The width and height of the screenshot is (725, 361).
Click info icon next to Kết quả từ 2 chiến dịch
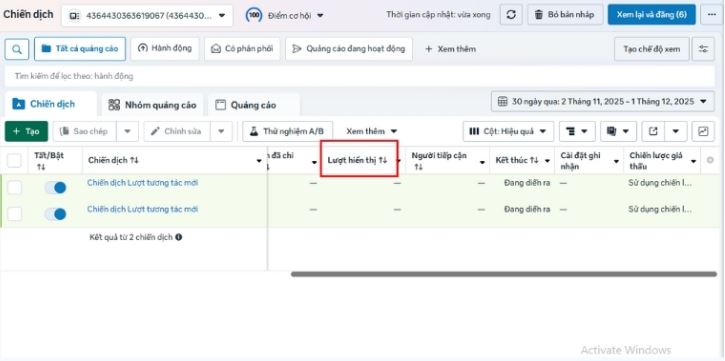tap(178, 237)
